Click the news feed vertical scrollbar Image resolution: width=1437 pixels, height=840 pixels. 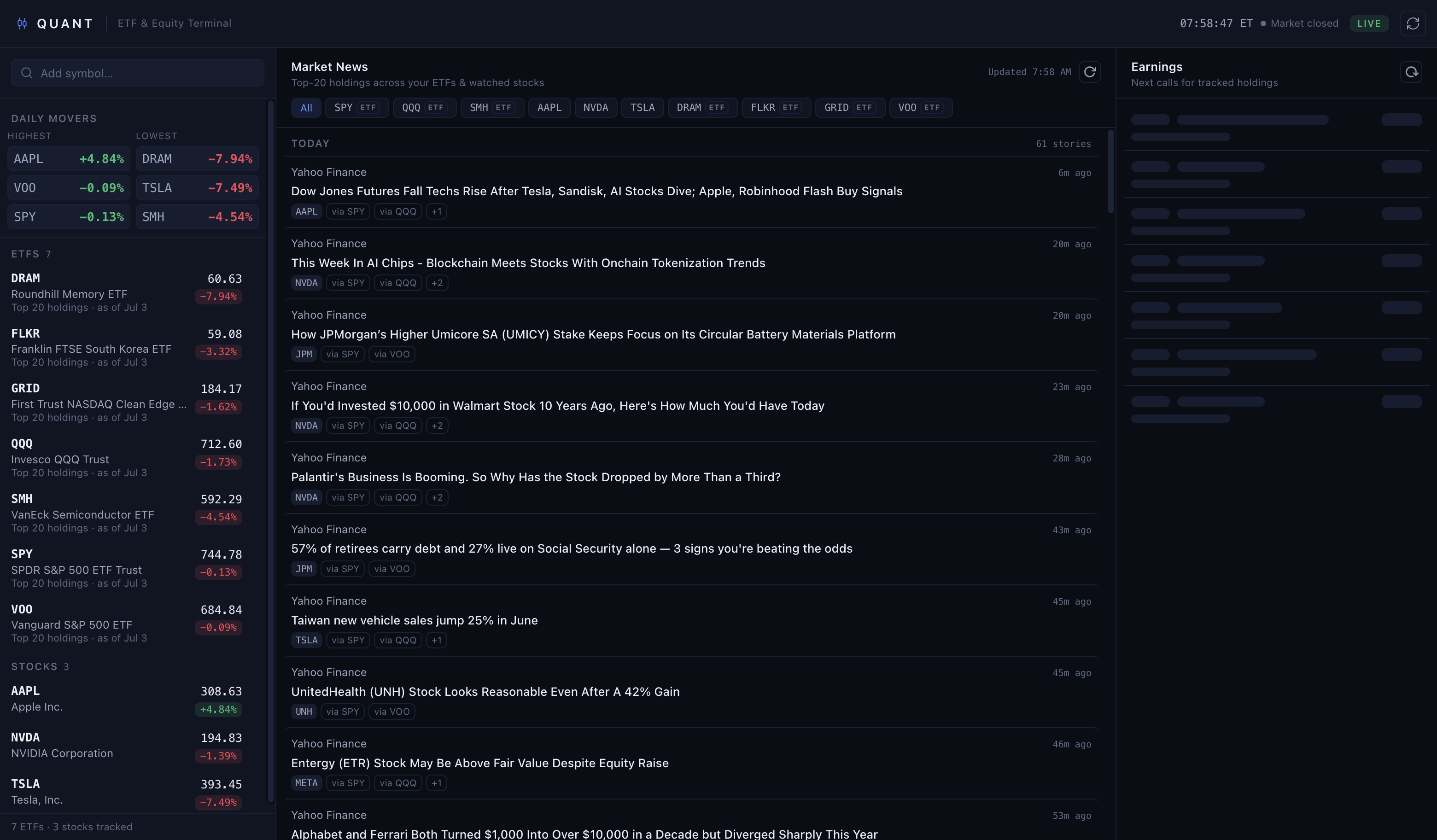point(1110,172)
